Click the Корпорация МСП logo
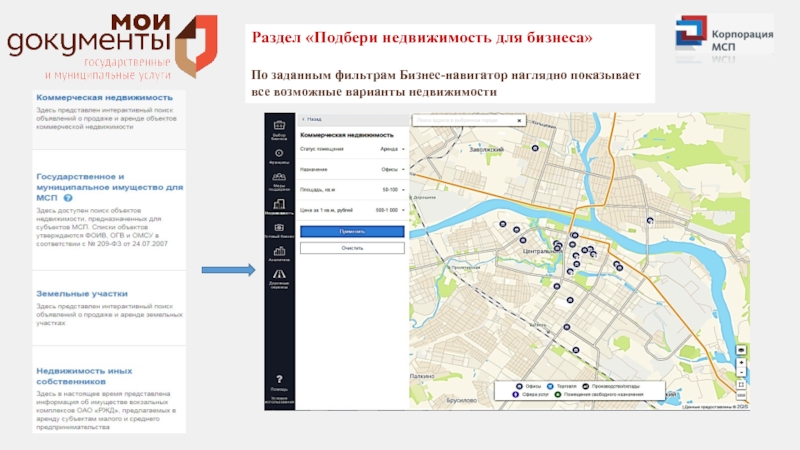This screenshot has height=450, width=800. (724, 39)
